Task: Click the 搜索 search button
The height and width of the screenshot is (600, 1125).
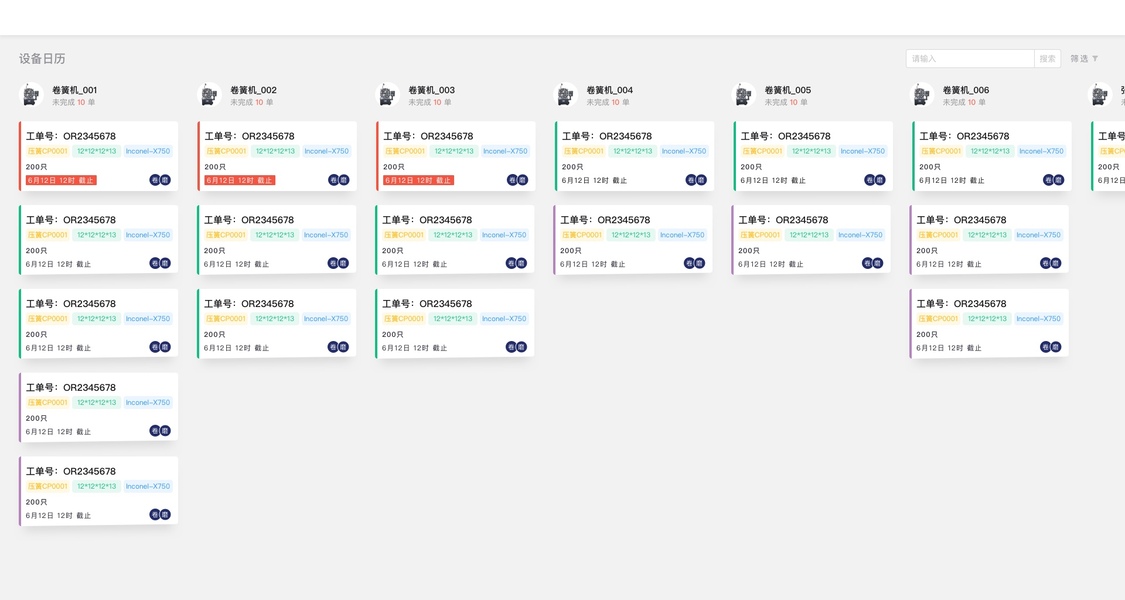Action: (1047, 59)
